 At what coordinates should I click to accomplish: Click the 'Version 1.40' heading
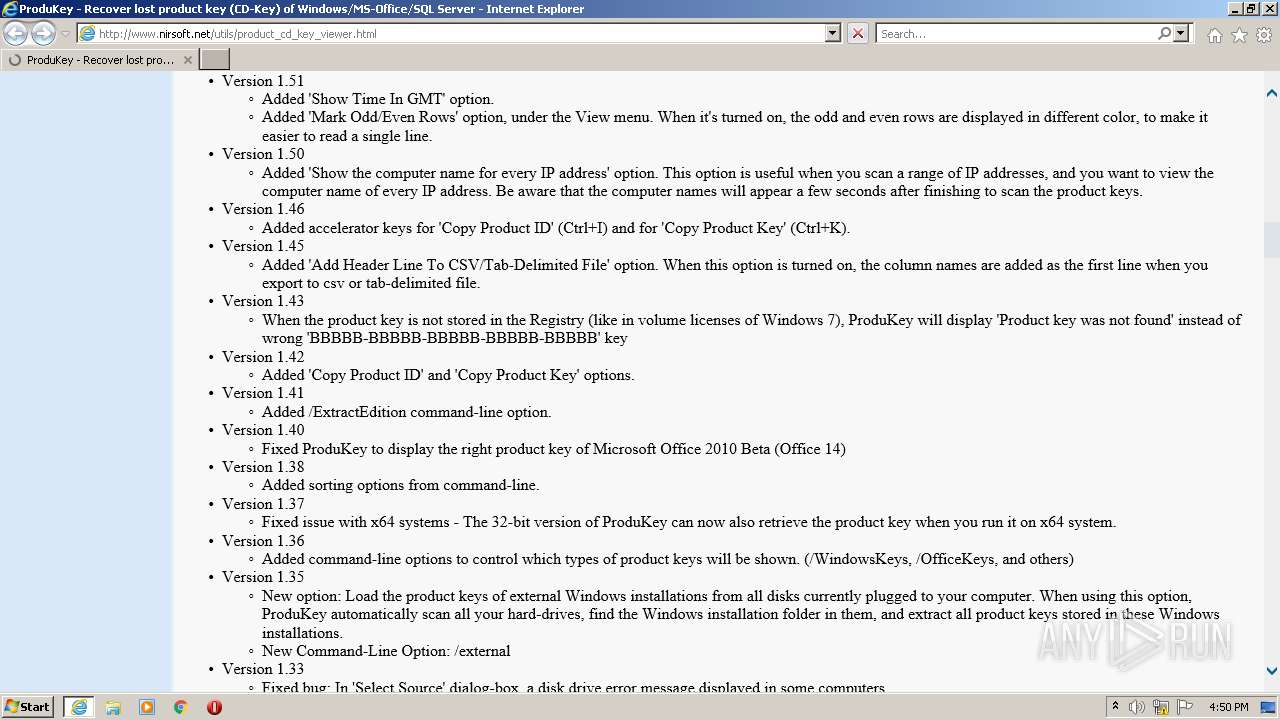pos(263,430)
